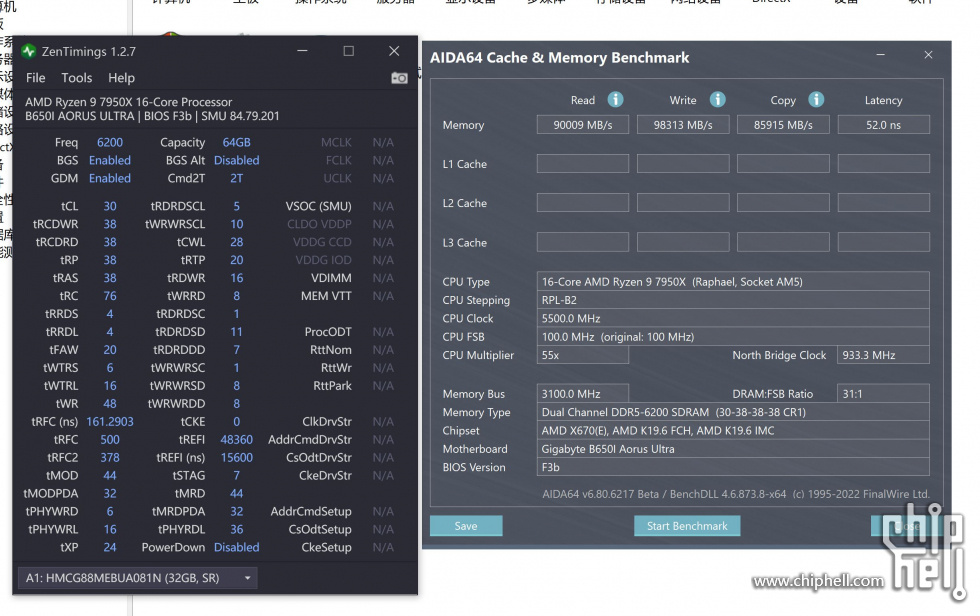Screen dimensions: 980x616
Task: Click the info icon next to Read
Action: coord(616,100)
